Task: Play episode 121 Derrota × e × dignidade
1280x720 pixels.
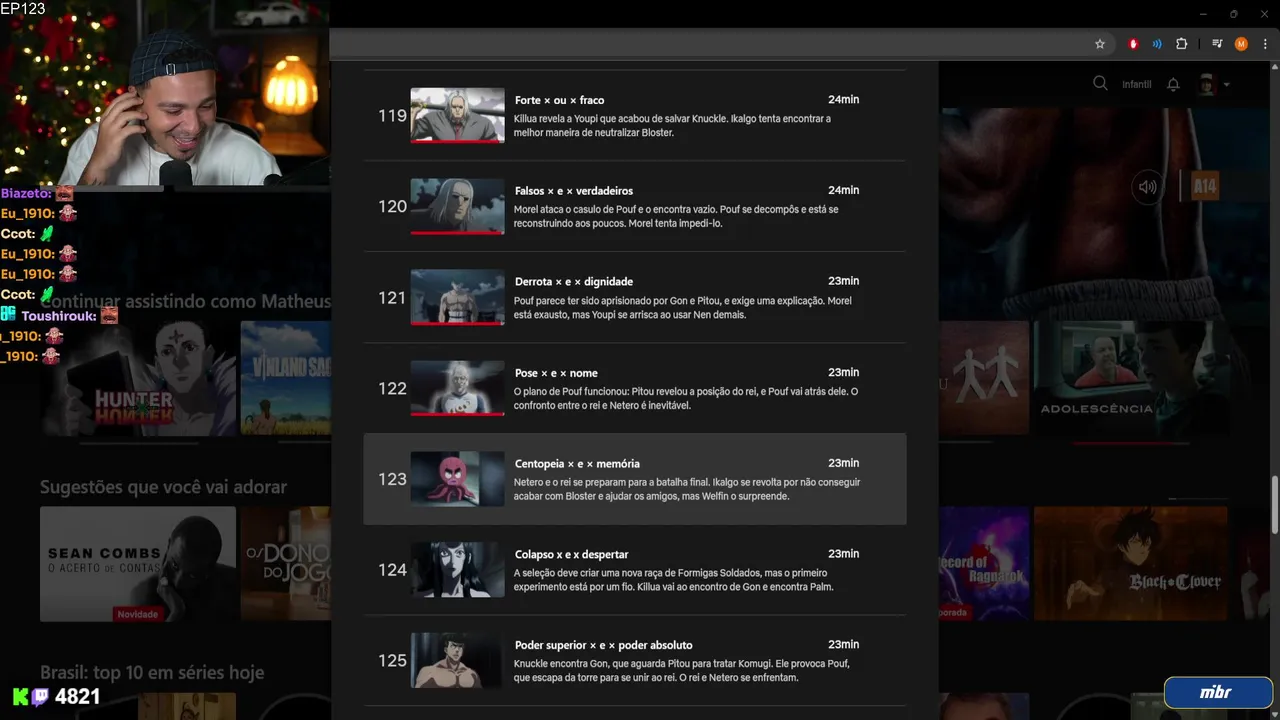Action: pos(635,297)
